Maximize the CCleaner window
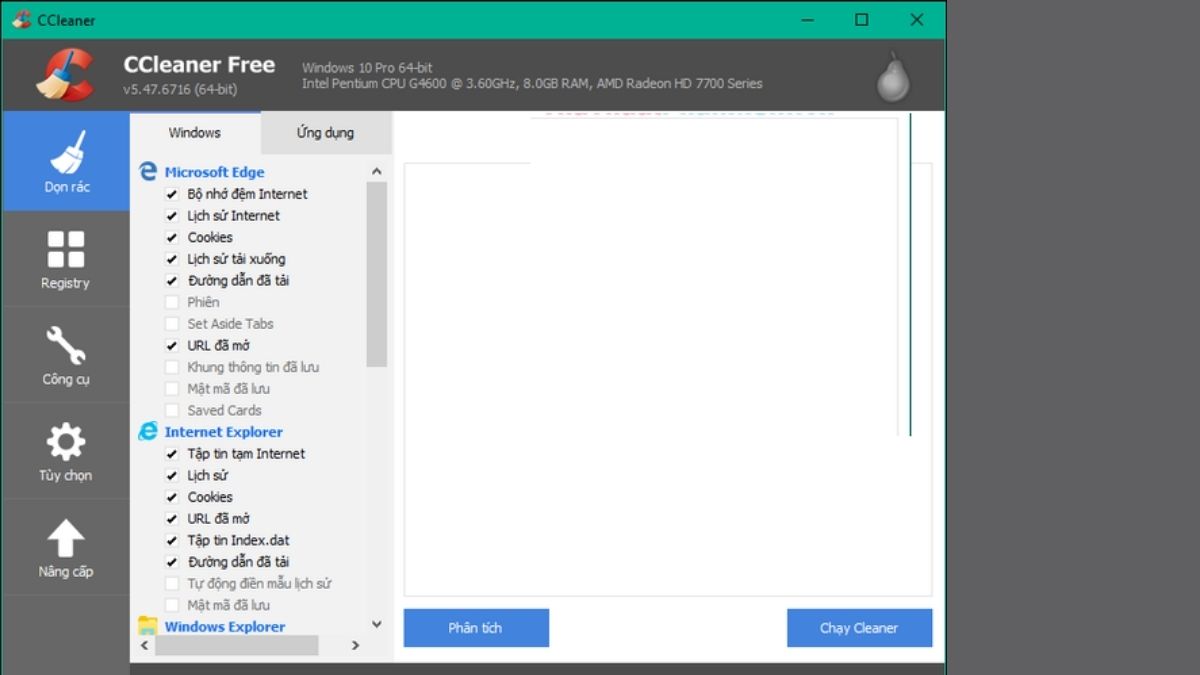This screenshot has height=675, width=1200. tap(861, 20)
